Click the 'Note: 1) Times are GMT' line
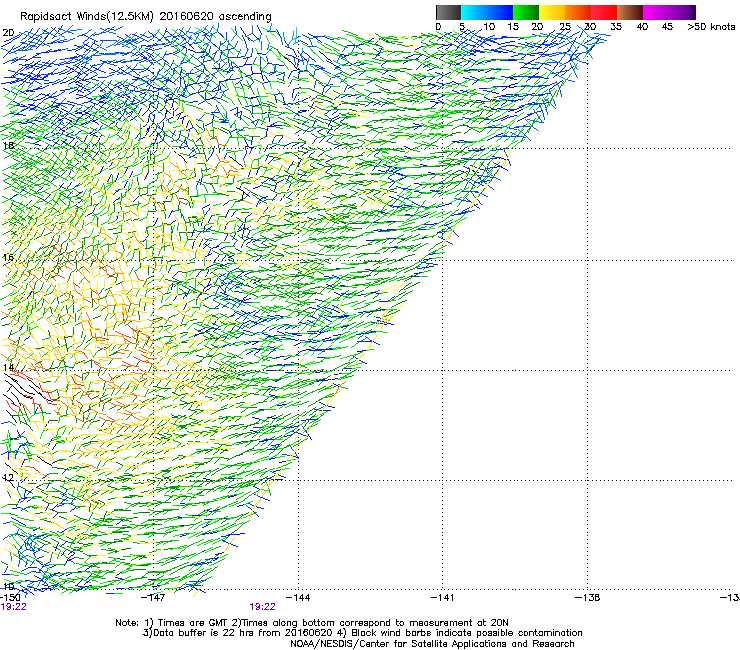 pyautogui.click(x=312, y=623)
